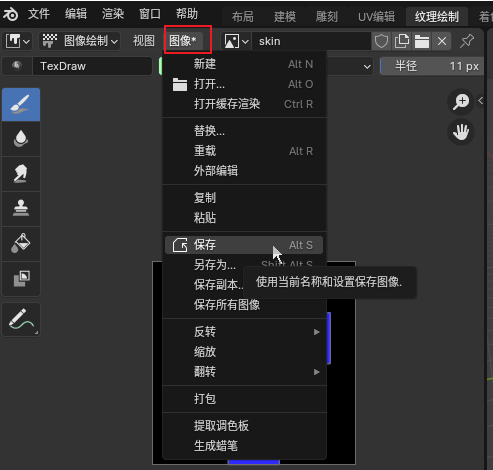Choose 打包 menu entry
The width and height of the screenshot is (493, 470).
(244, 399)
